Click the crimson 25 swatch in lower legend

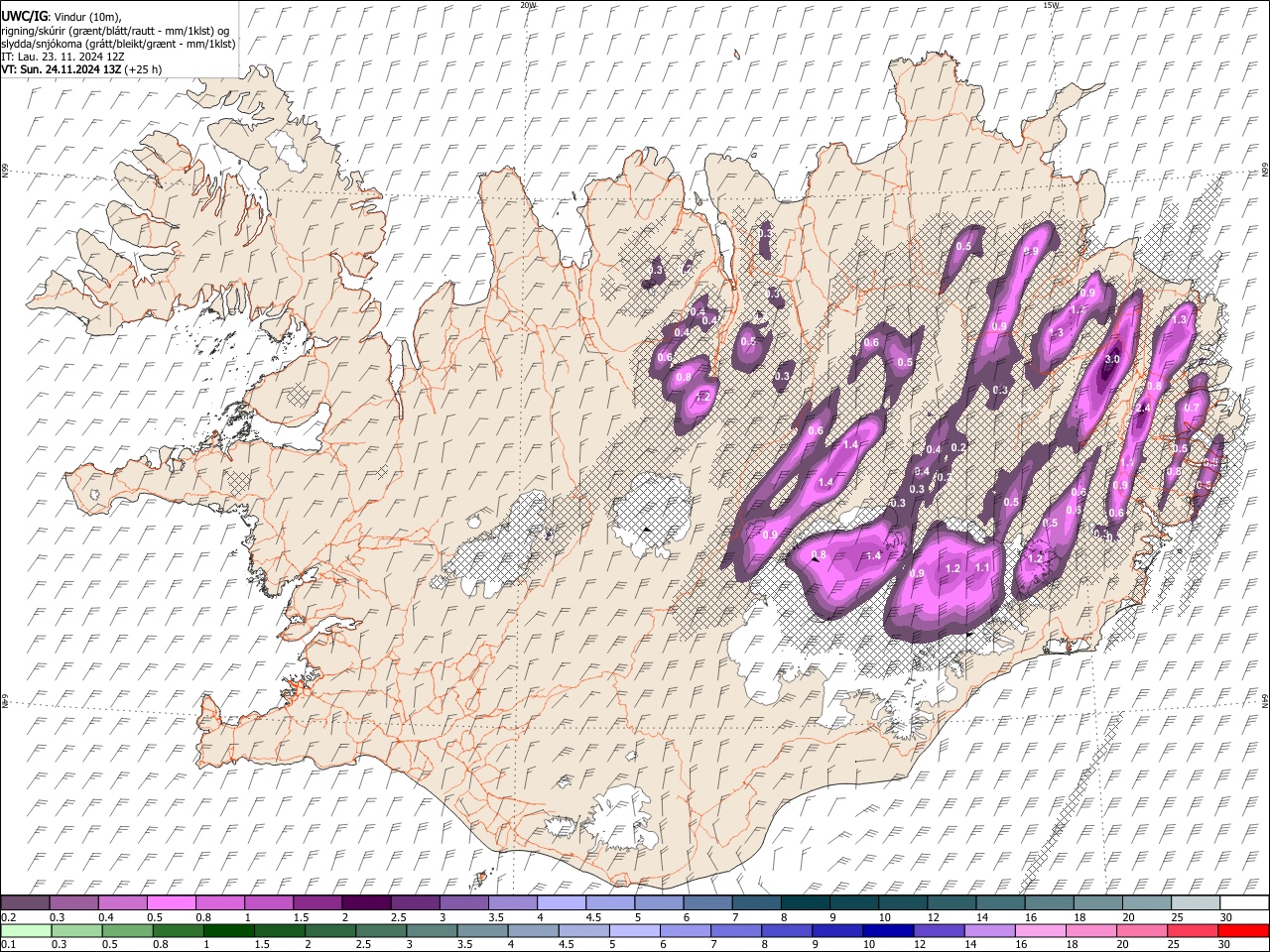point(1192,930)
